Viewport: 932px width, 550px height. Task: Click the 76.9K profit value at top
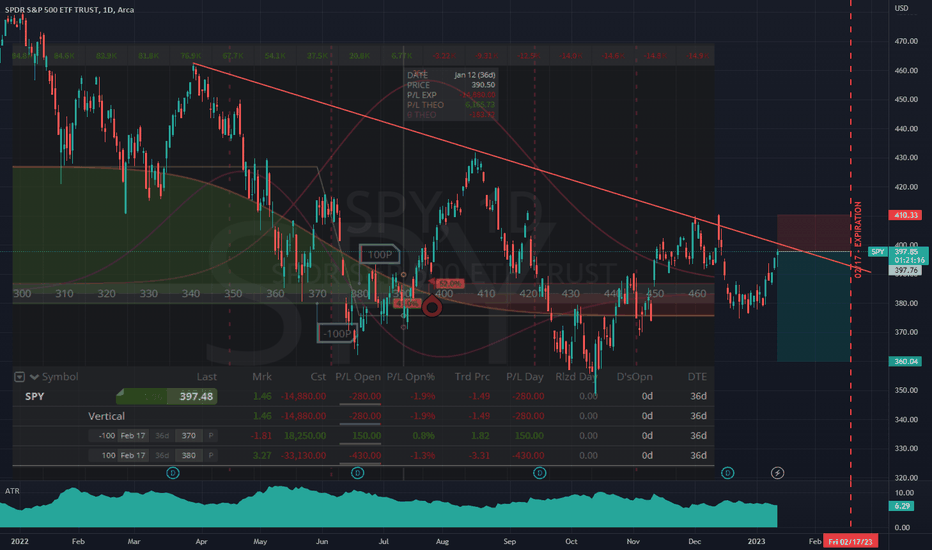(x=191, y=56)
